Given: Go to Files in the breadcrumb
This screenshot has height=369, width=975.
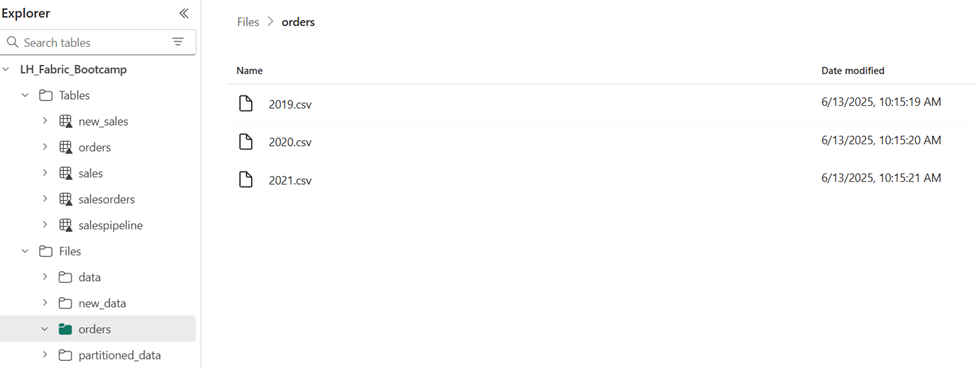Looking at the screenshot, I should click(x=248, y=22).
